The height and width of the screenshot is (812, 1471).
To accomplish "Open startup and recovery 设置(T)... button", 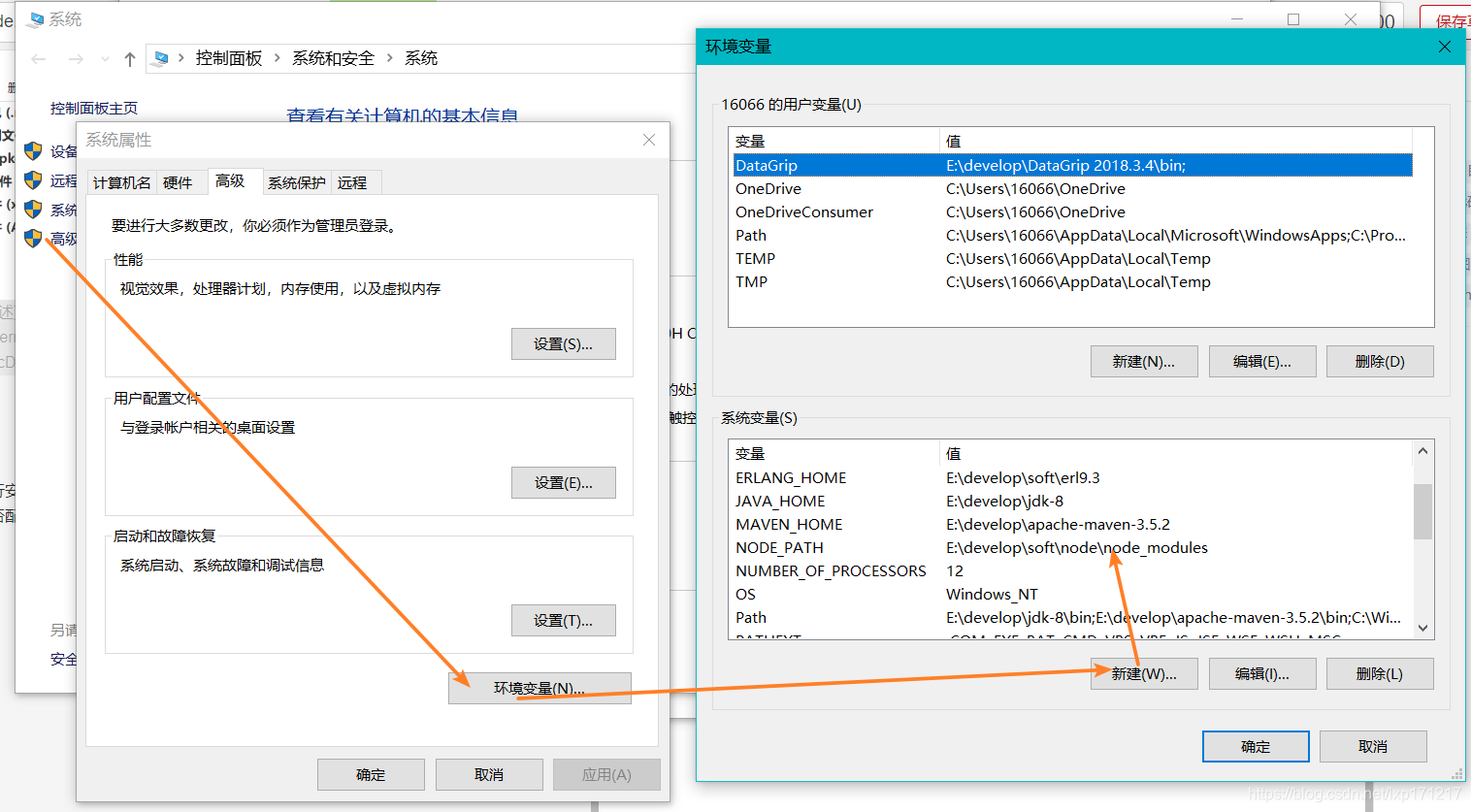I will point(564,621).
